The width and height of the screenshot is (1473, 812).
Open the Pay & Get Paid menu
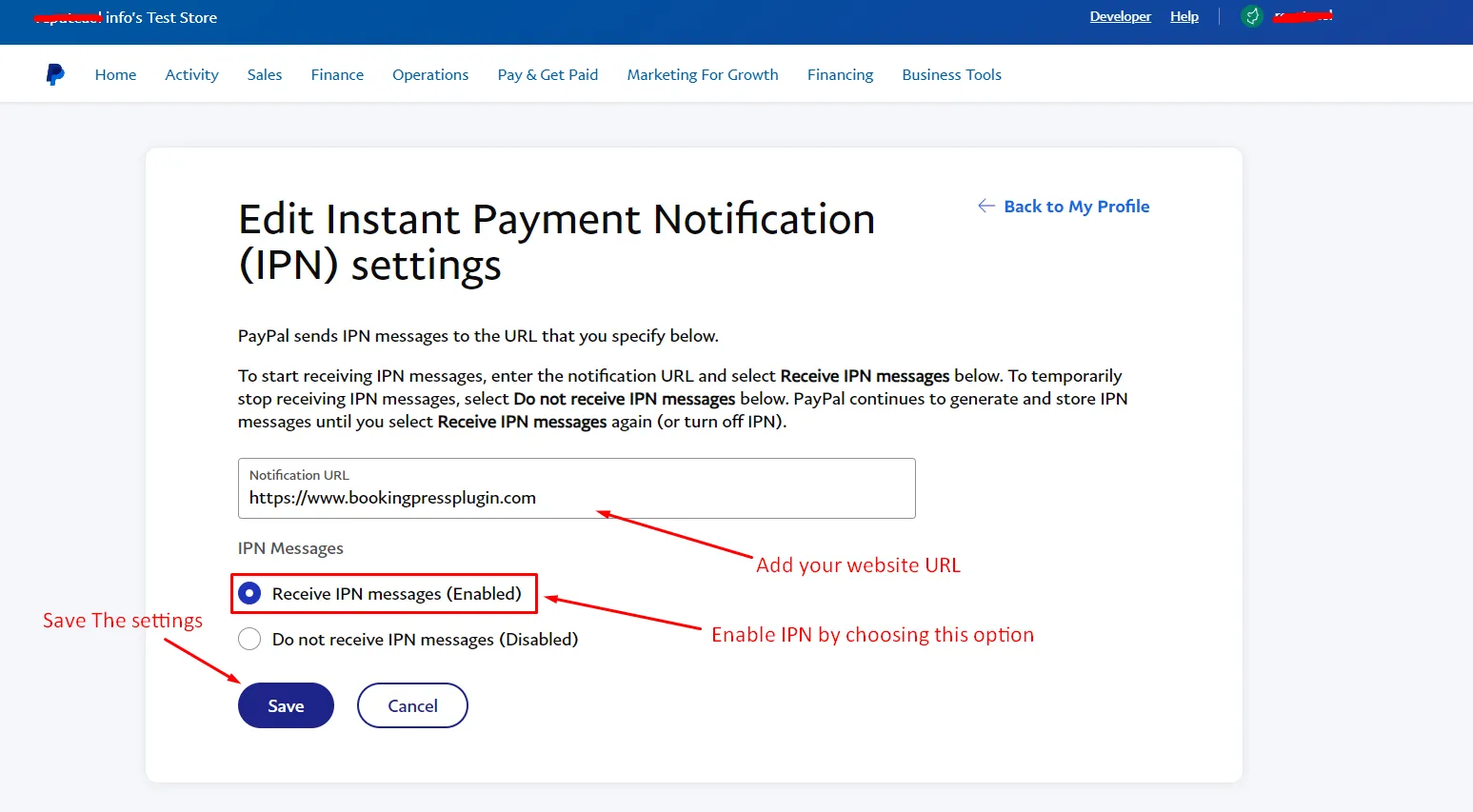point(547,74)
